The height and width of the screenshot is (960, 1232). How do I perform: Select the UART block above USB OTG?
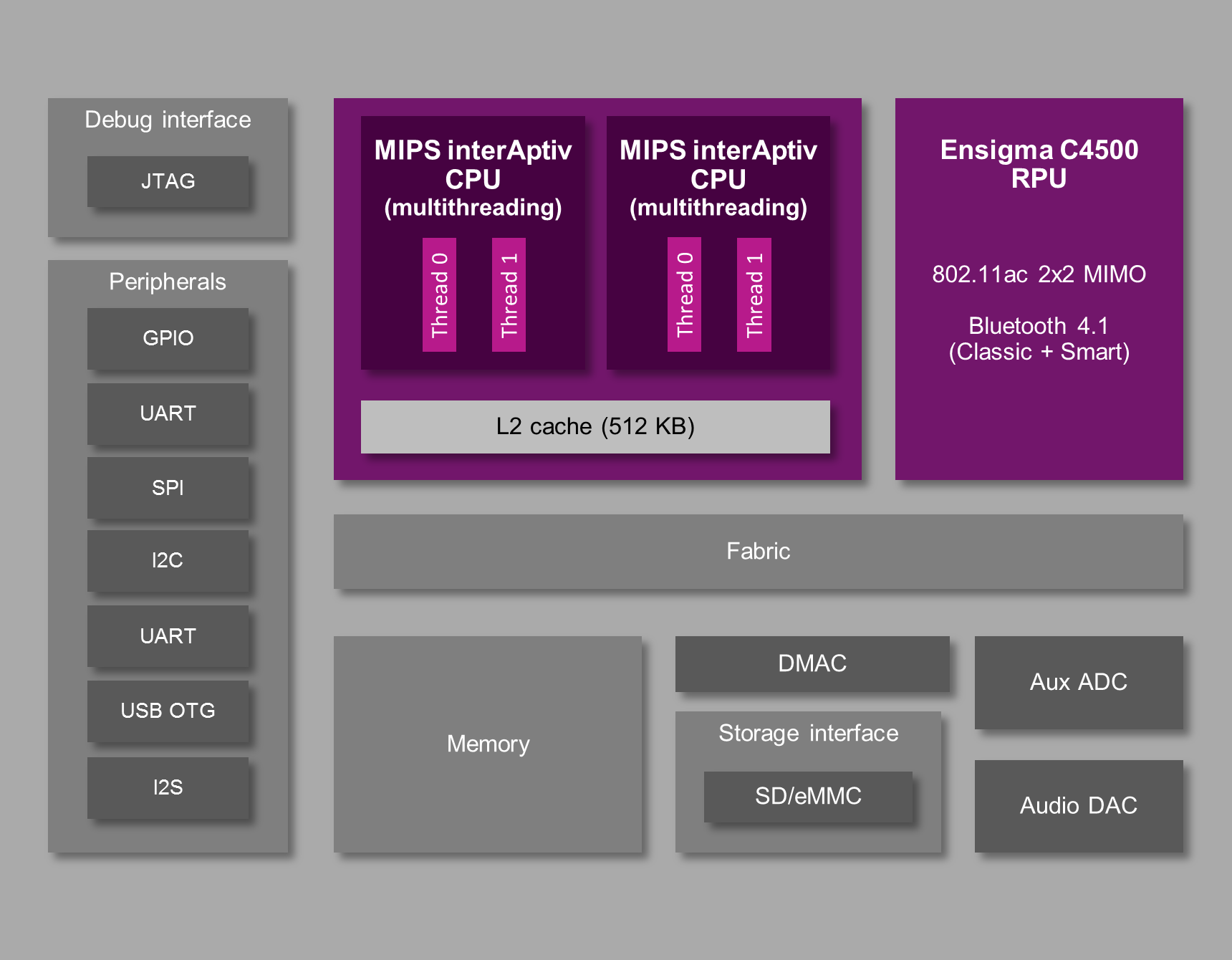pos(168,636)
